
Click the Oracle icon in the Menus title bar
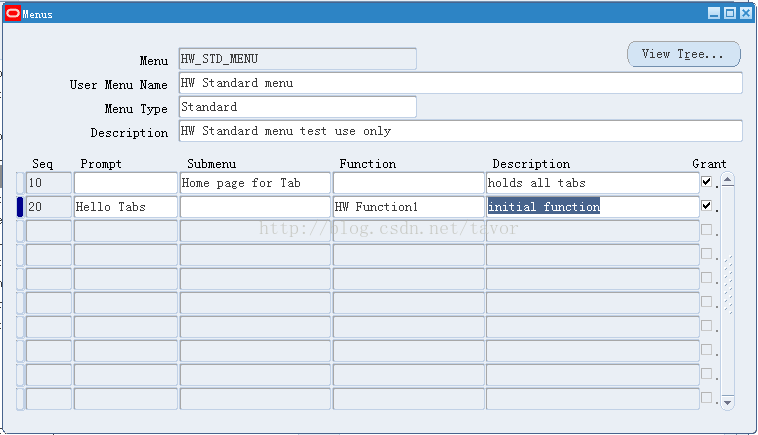[13, 14]
